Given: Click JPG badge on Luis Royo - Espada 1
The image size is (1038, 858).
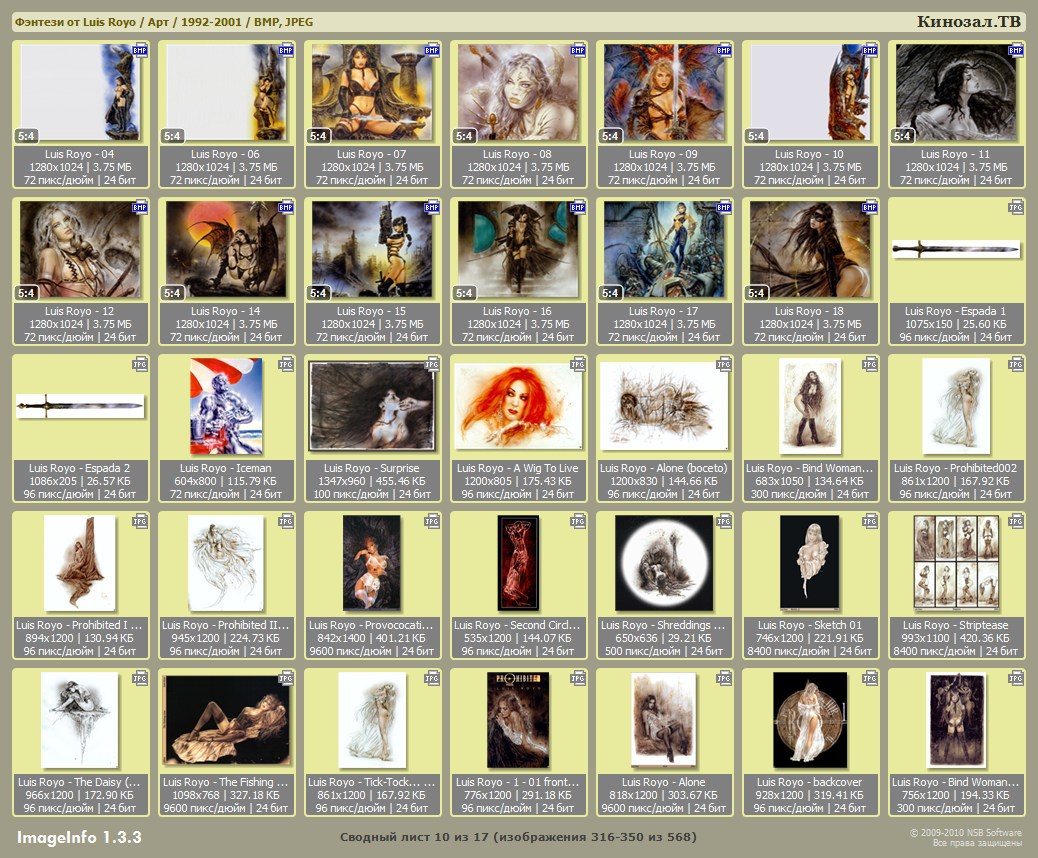Looking at the screenshot, I should (x=1016, y=207).
